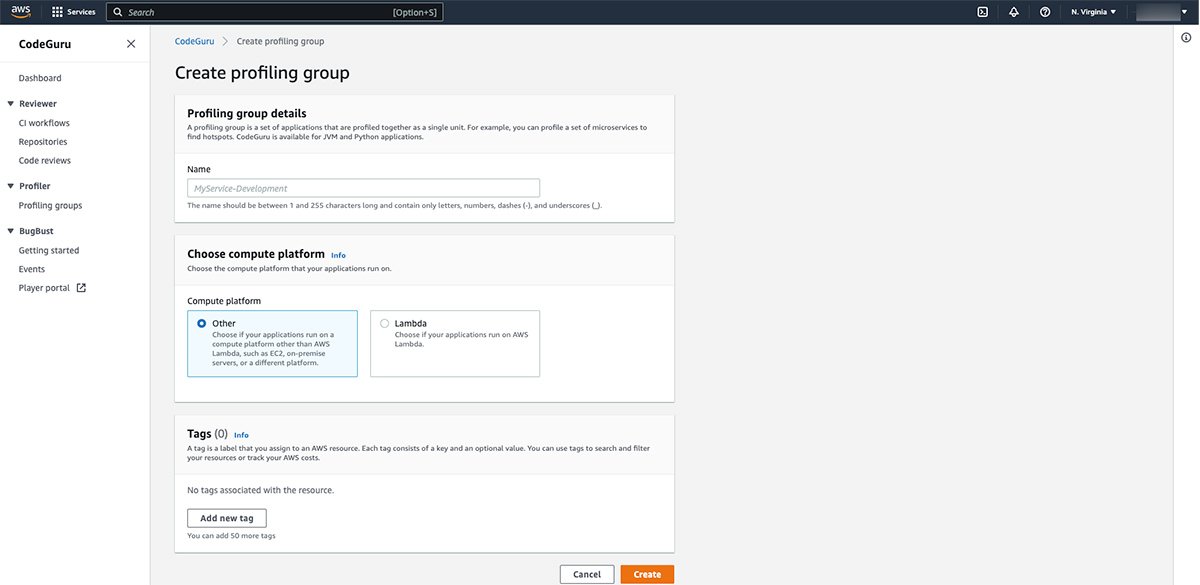Collapse the Reviewer section
1200x585 pixels.
click(10, 104)
